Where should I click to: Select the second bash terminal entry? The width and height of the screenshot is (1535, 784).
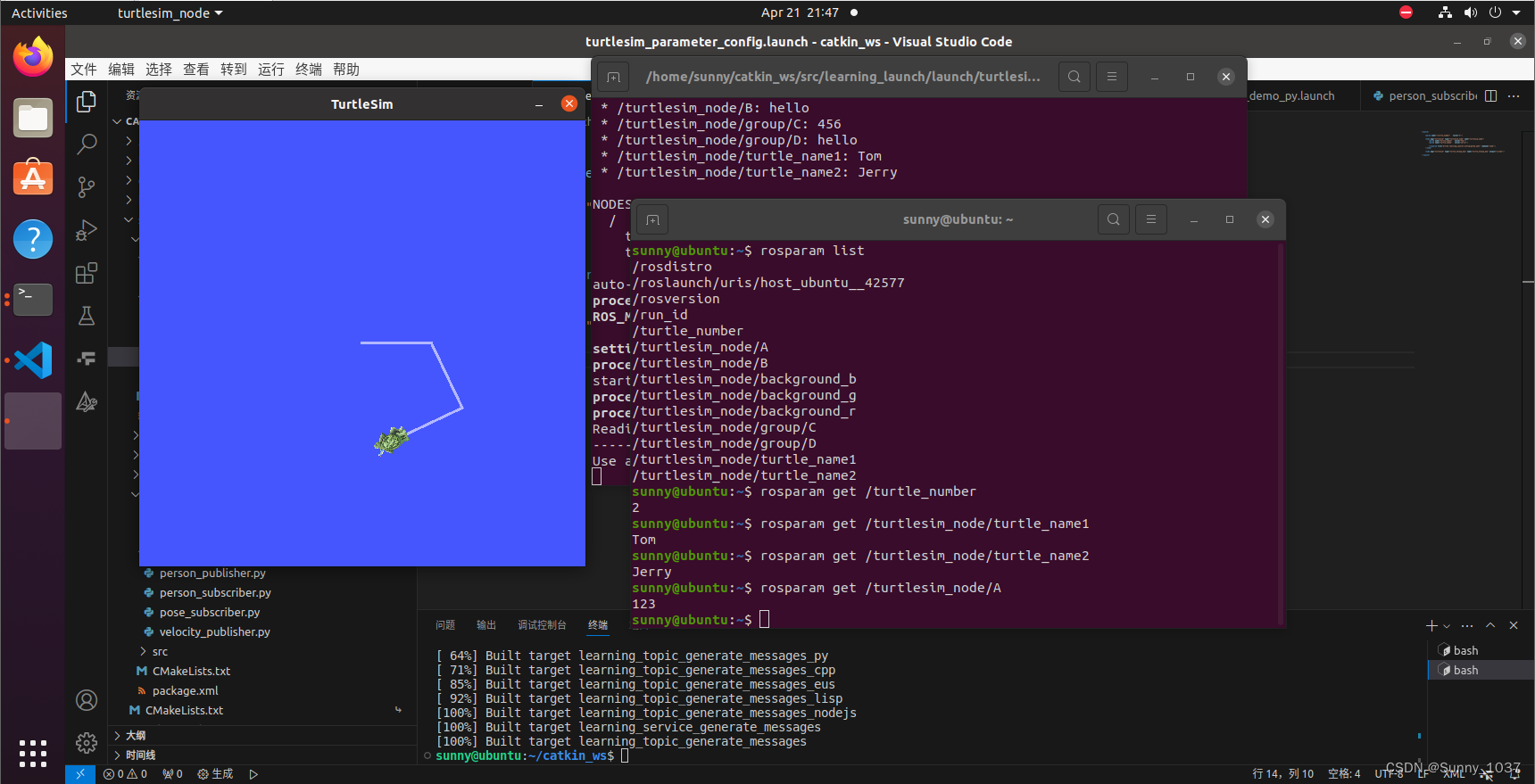click(x=1481, y=670)
